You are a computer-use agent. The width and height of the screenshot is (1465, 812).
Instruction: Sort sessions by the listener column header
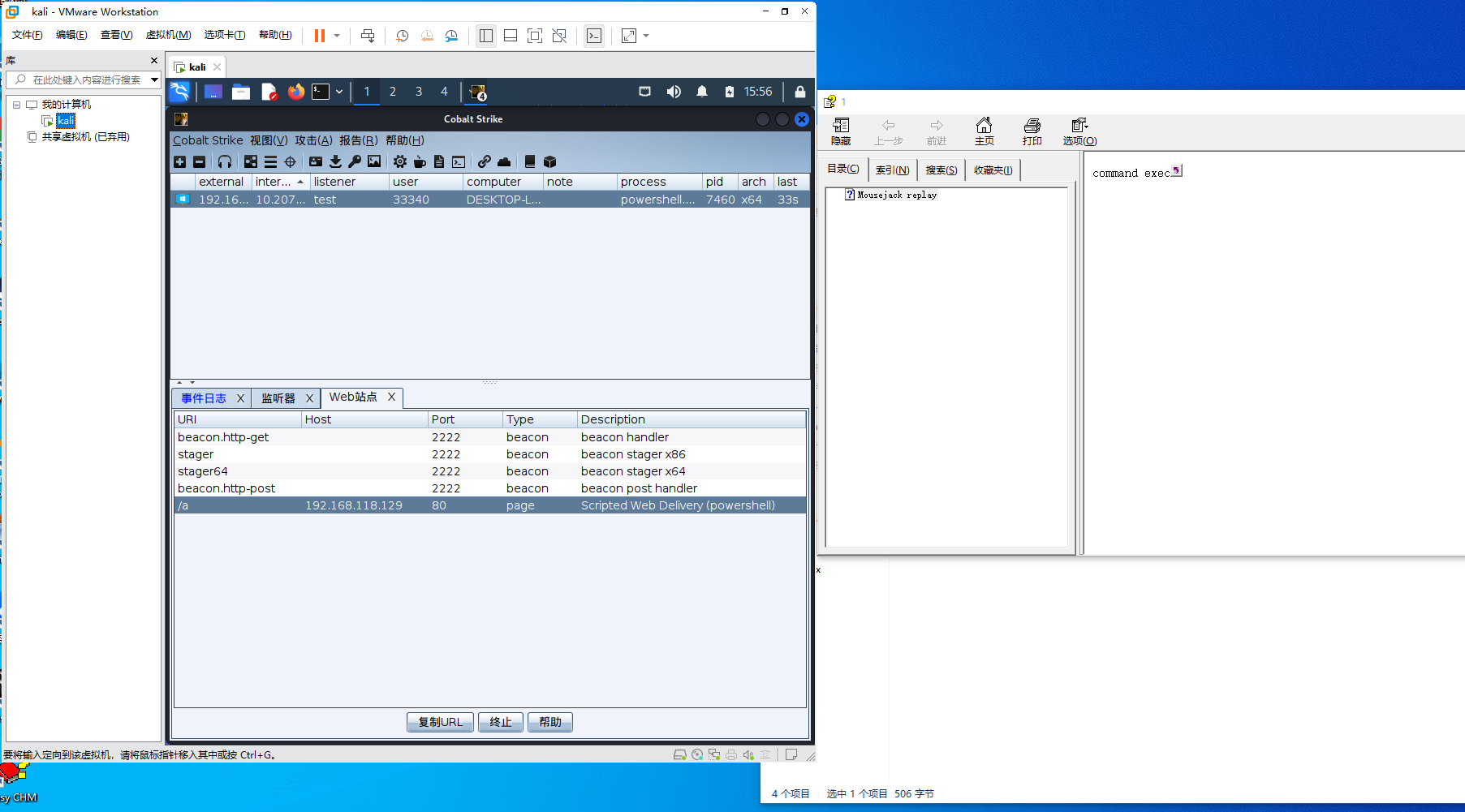click(349, 182)
